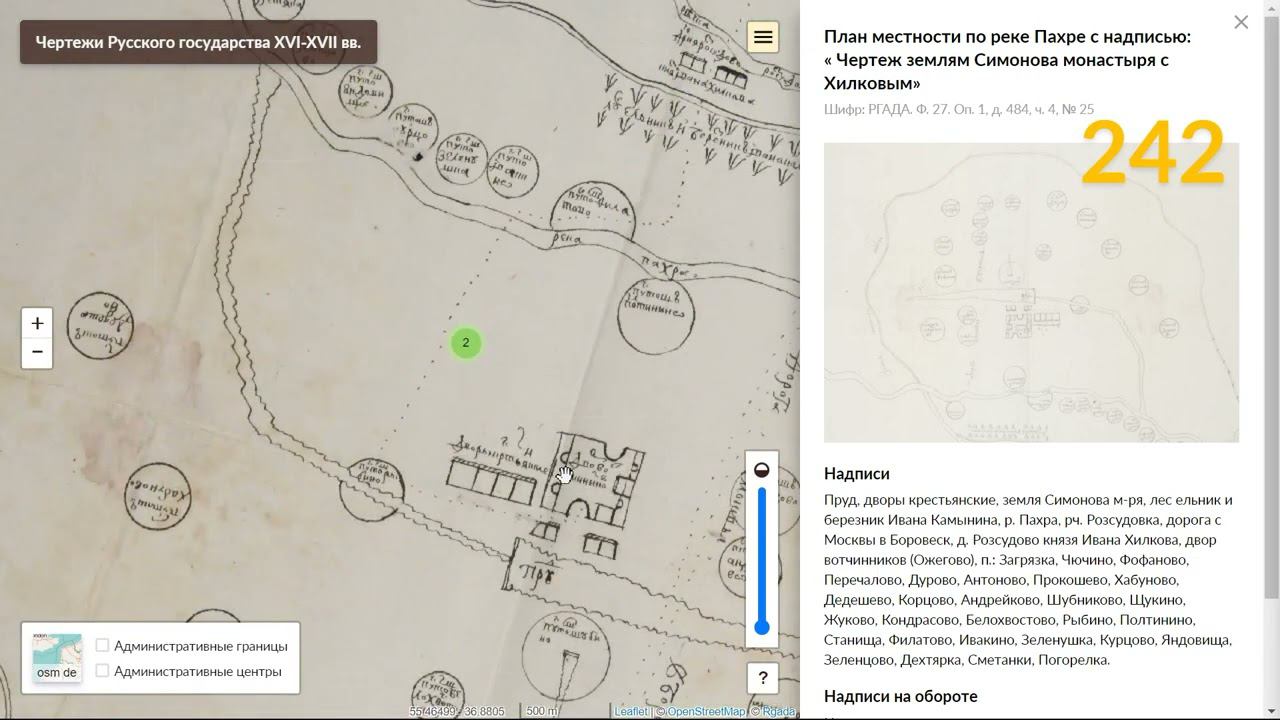
Task: Enable Административные центры checkbox
Action: point(102,671)
